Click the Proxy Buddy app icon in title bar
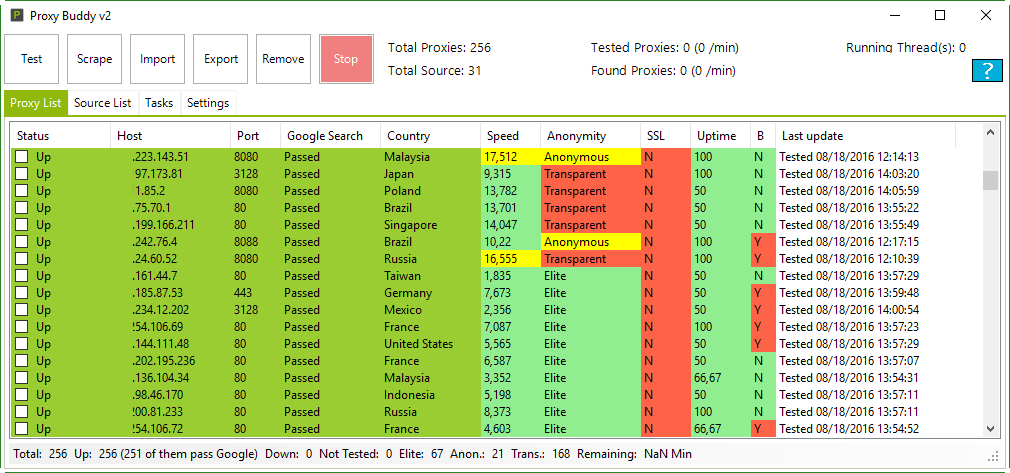This screenshot has height=473, width=1010. (x=17, y=15)
